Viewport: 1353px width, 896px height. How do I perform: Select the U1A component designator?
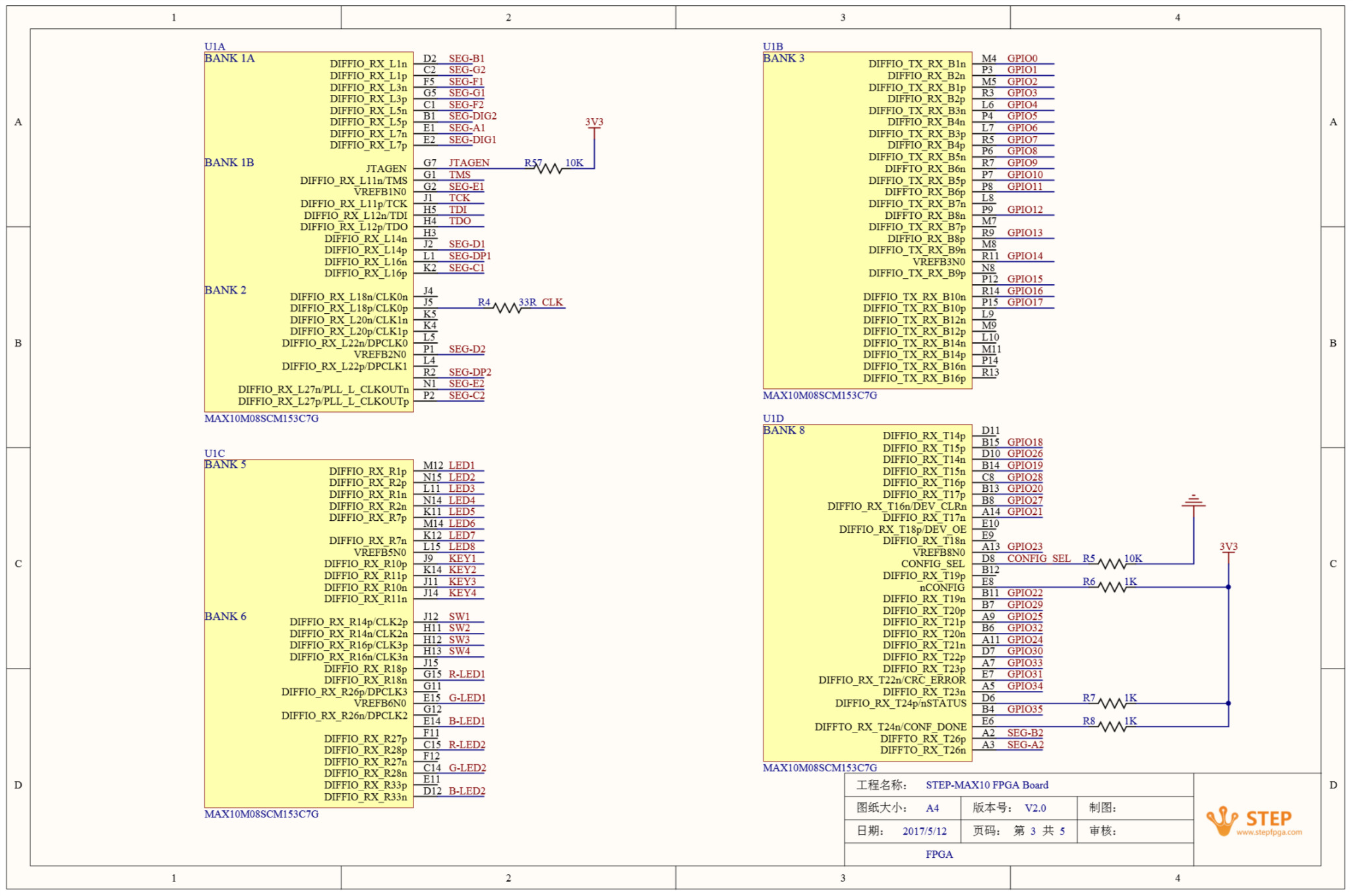tap(214, 46)
